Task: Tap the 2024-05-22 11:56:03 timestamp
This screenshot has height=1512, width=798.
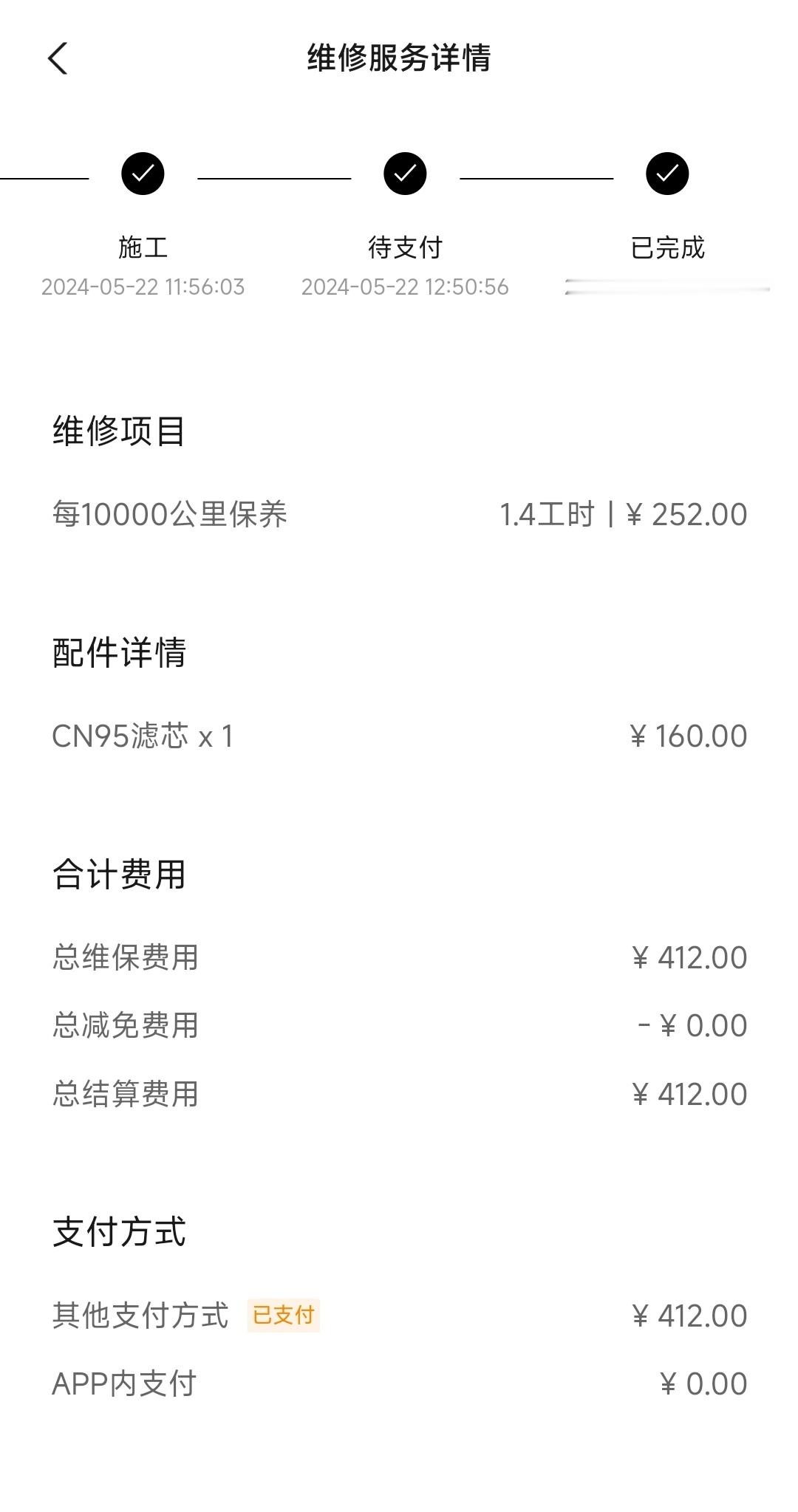Action: click(x=143, y=287)
